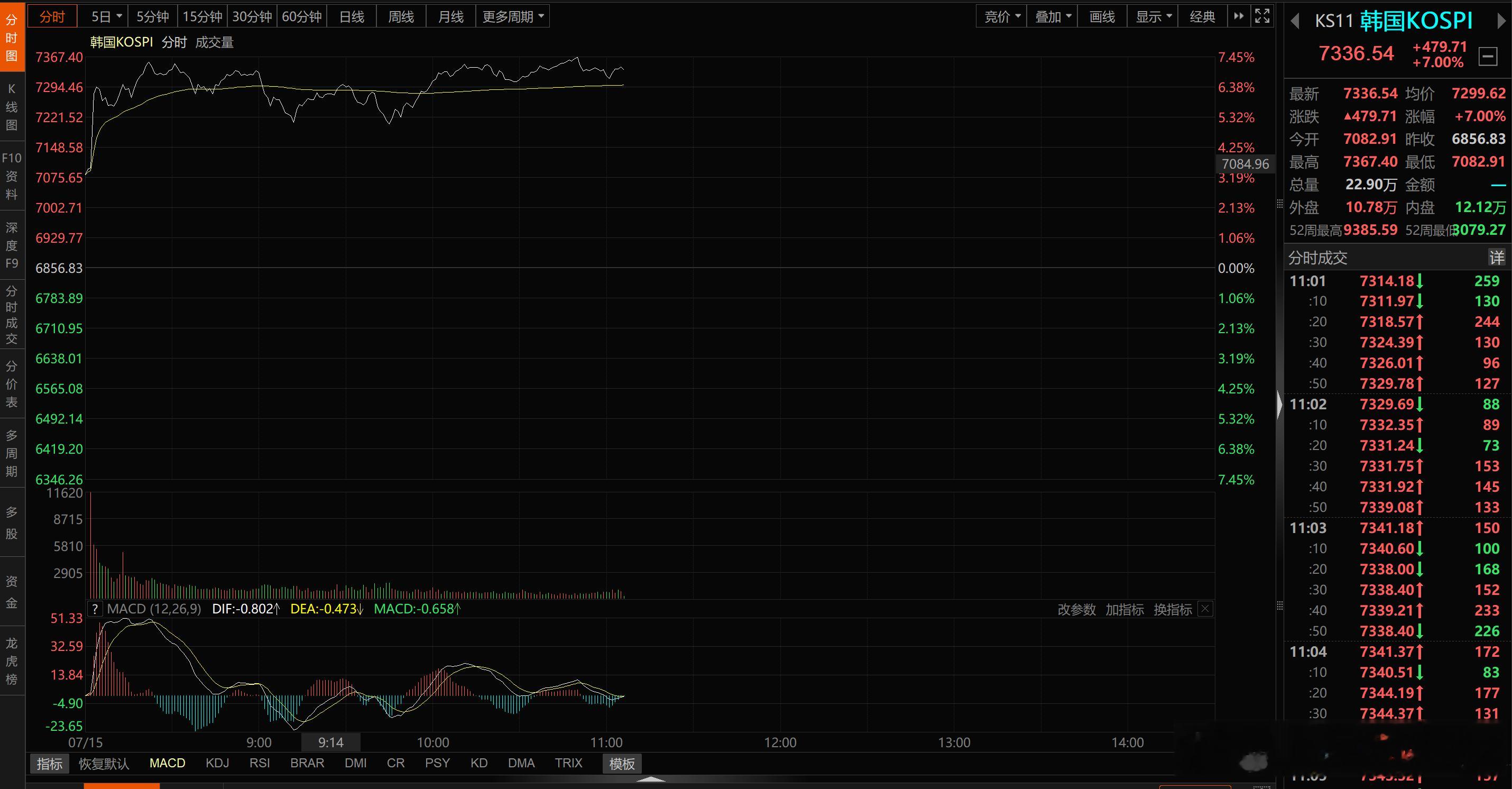Click 恢复默认 restore default
The height and width of the screenshot is (789, 1512).
pos(104,763)
